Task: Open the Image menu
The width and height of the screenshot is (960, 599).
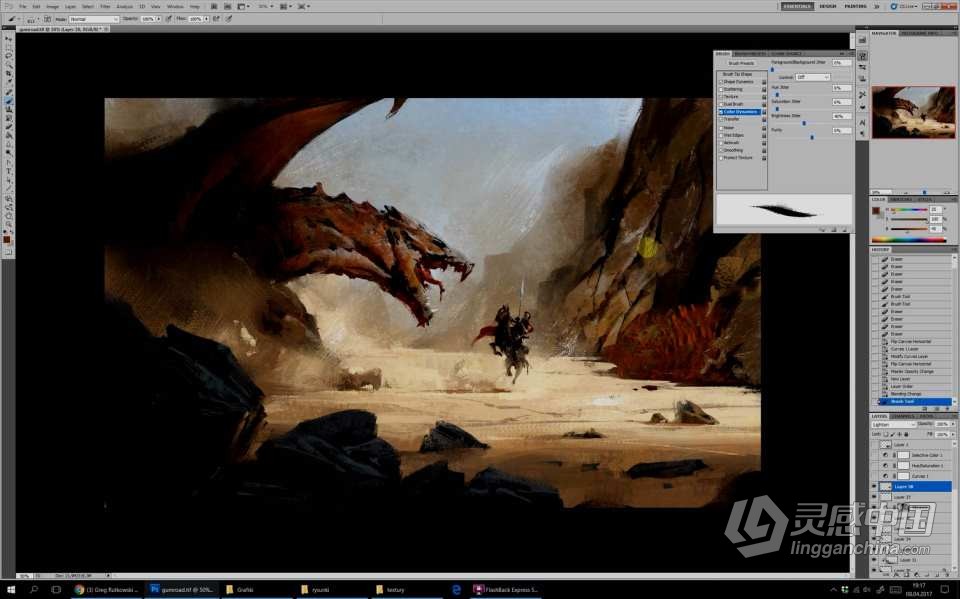Action: [x=53, y=6]
